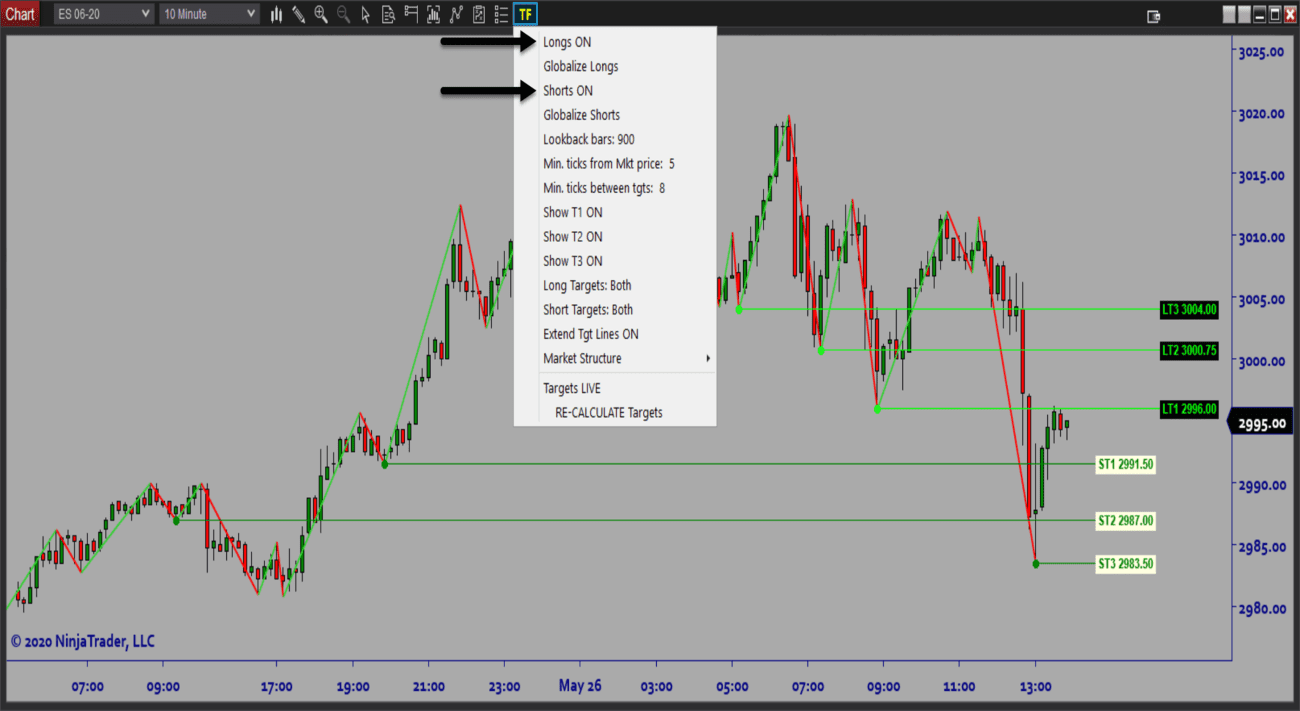Select the drawing tools pencil icon

tap(298, 14)
